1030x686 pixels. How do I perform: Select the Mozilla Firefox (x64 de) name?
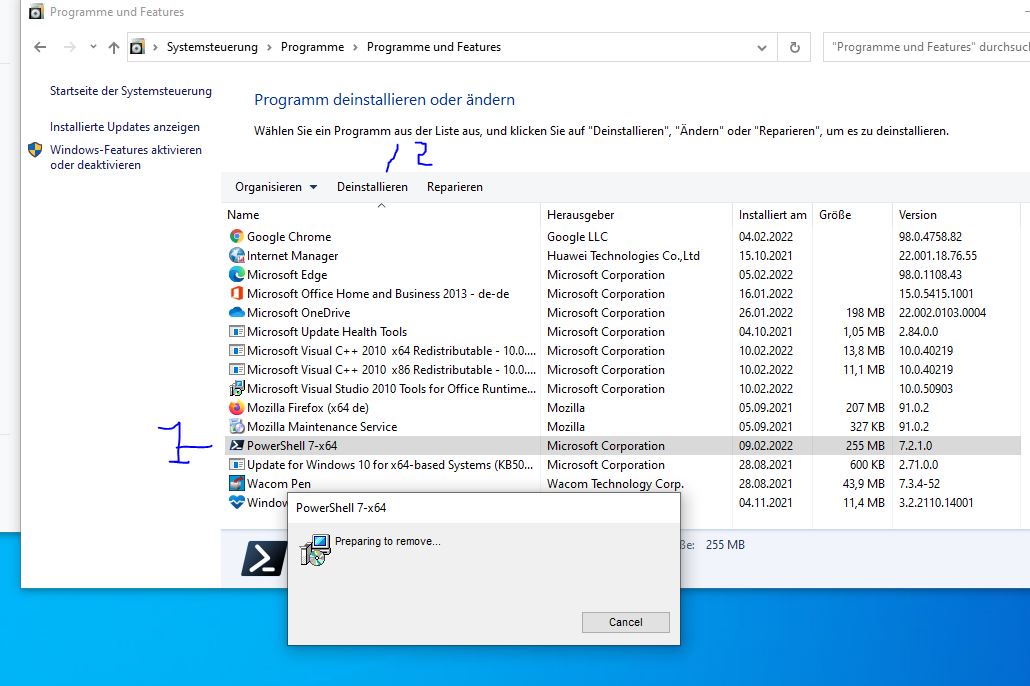[x=307, y=408]
